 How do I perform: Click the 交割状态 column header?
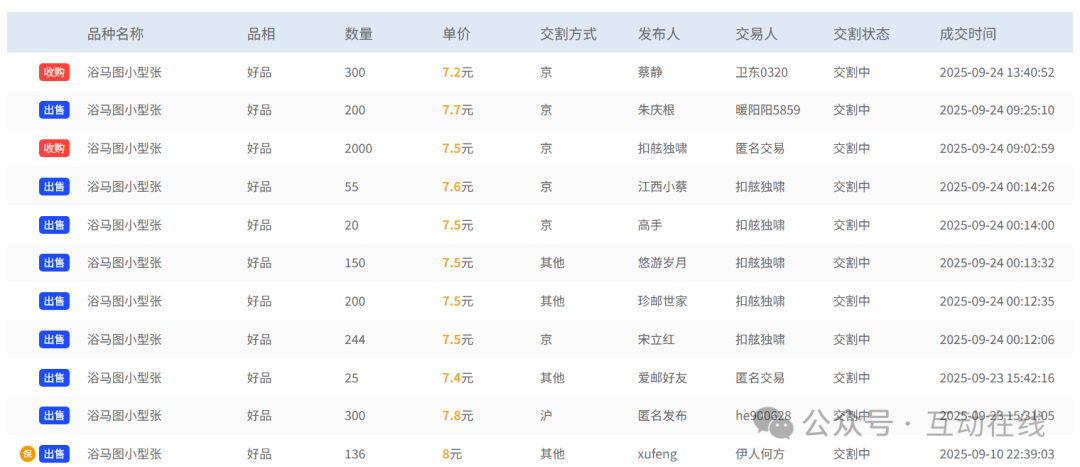point(861,34)
